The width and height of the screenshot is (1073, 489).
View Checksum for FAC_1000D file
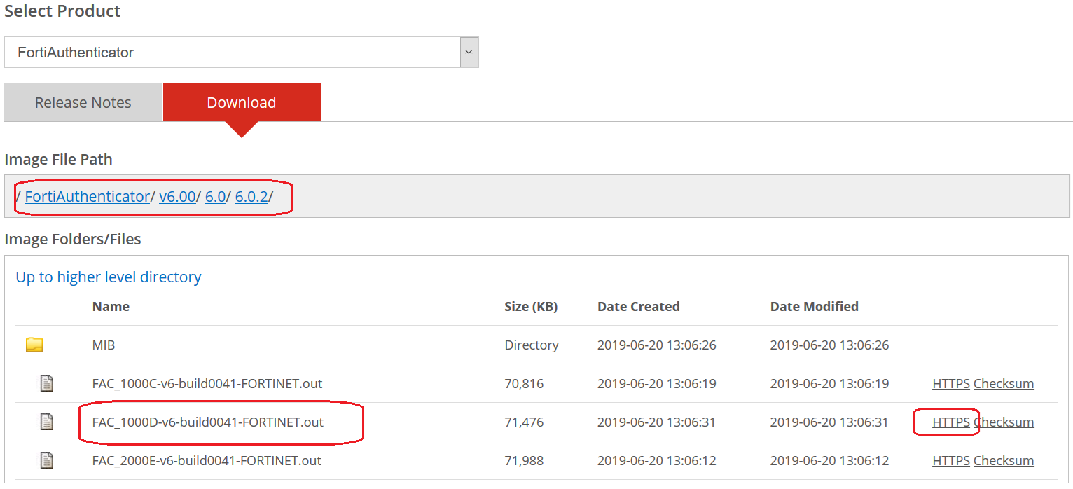coord(1003,422)
